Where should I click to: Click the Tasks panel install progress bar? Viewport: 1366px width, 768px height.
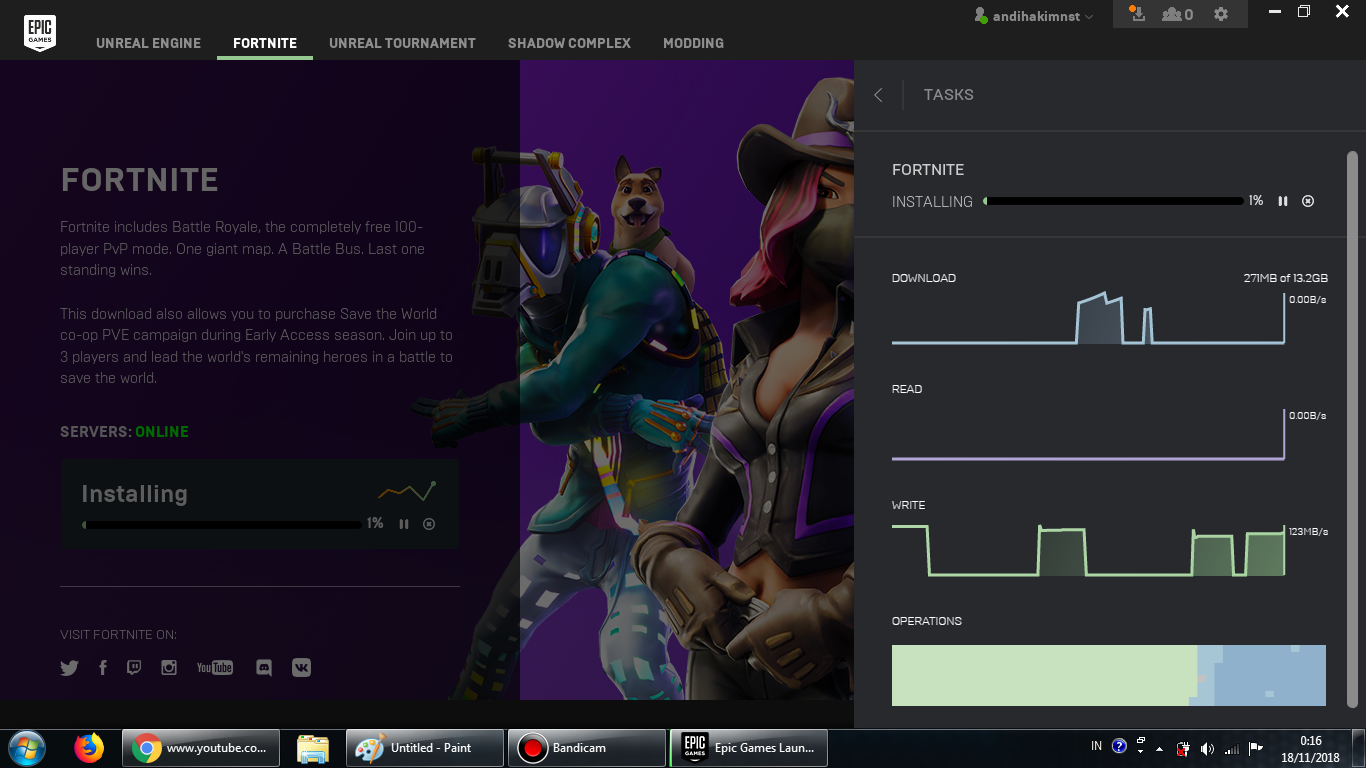pos(1114,201)
